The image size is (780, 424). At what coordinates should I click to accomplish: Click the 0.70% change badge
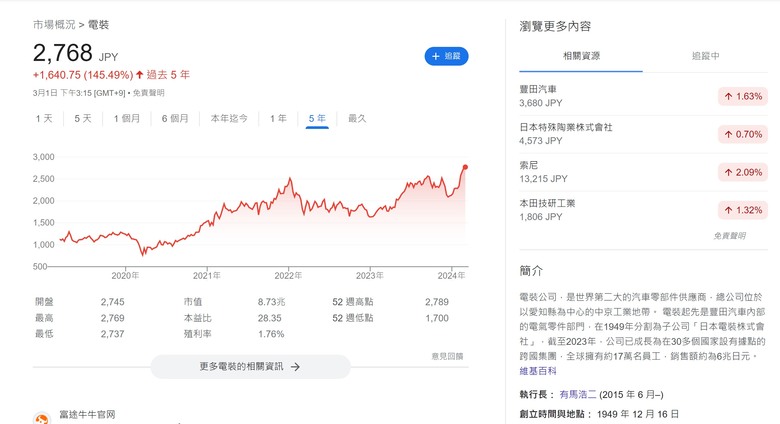[743, 134]
